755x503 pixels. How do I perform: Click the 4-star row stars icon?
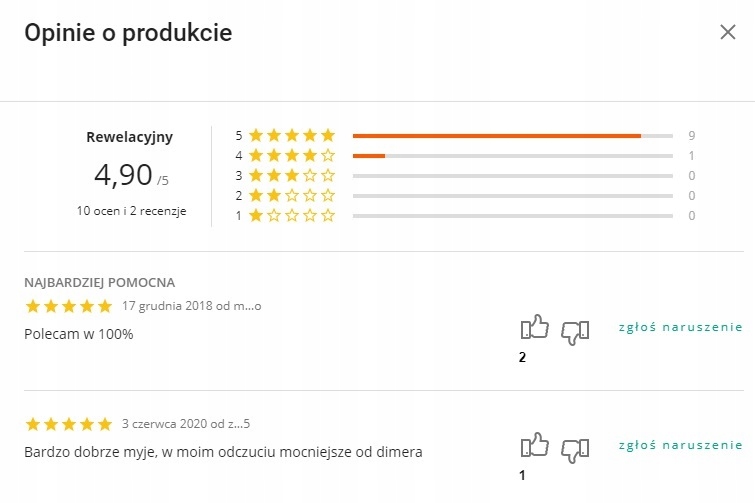click(x=291, y=155)
